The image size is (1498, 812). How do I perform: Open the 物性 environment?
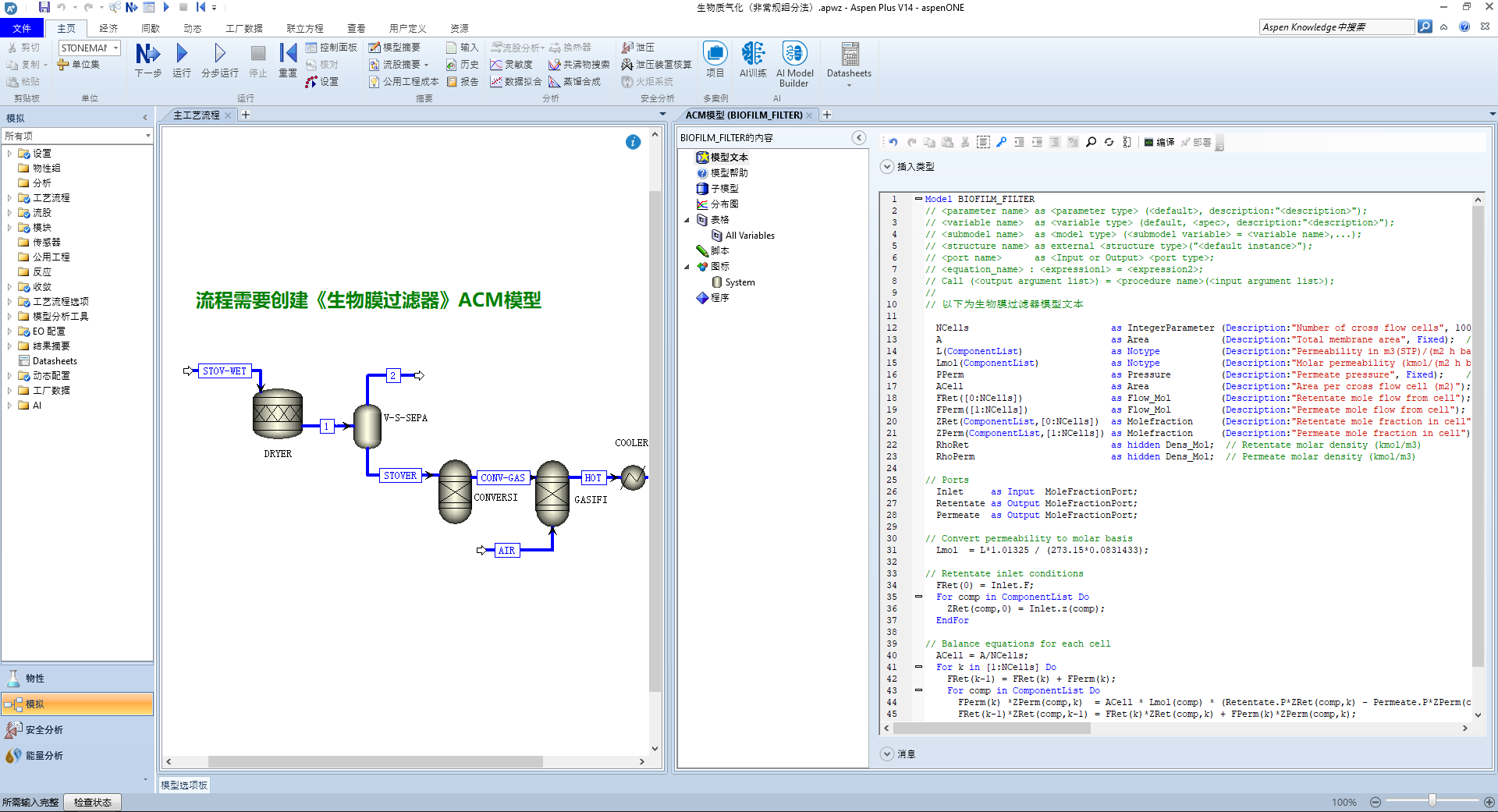click(76, 678)
